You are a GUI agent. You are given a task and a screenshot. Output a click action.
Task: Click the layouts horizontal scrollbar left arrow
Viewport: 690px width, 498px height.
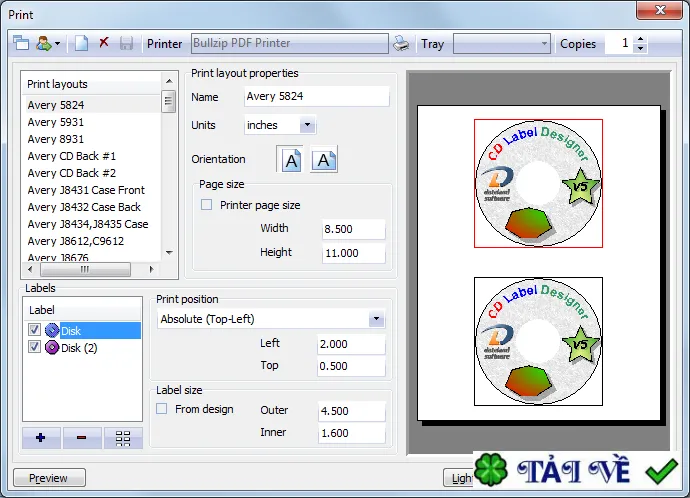click(x=30, y=269)
